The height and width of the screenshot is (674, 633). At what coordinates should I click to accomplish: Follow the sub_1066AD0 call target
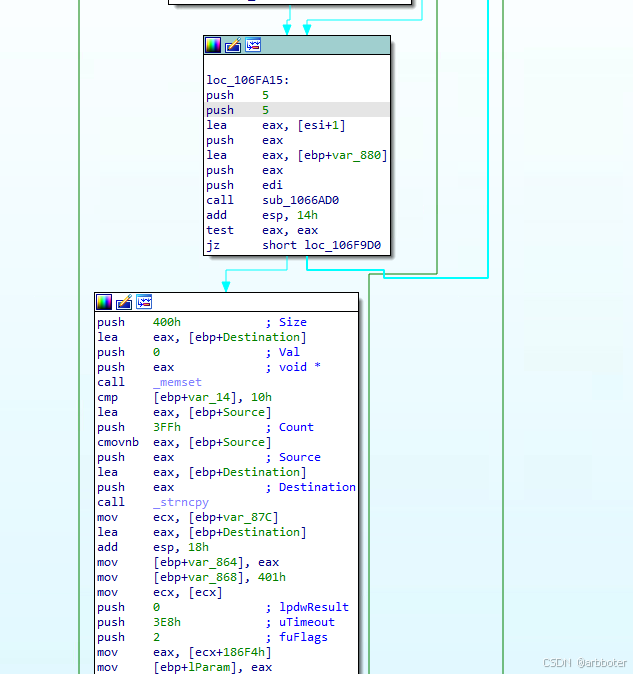click(x=300, y=200)
